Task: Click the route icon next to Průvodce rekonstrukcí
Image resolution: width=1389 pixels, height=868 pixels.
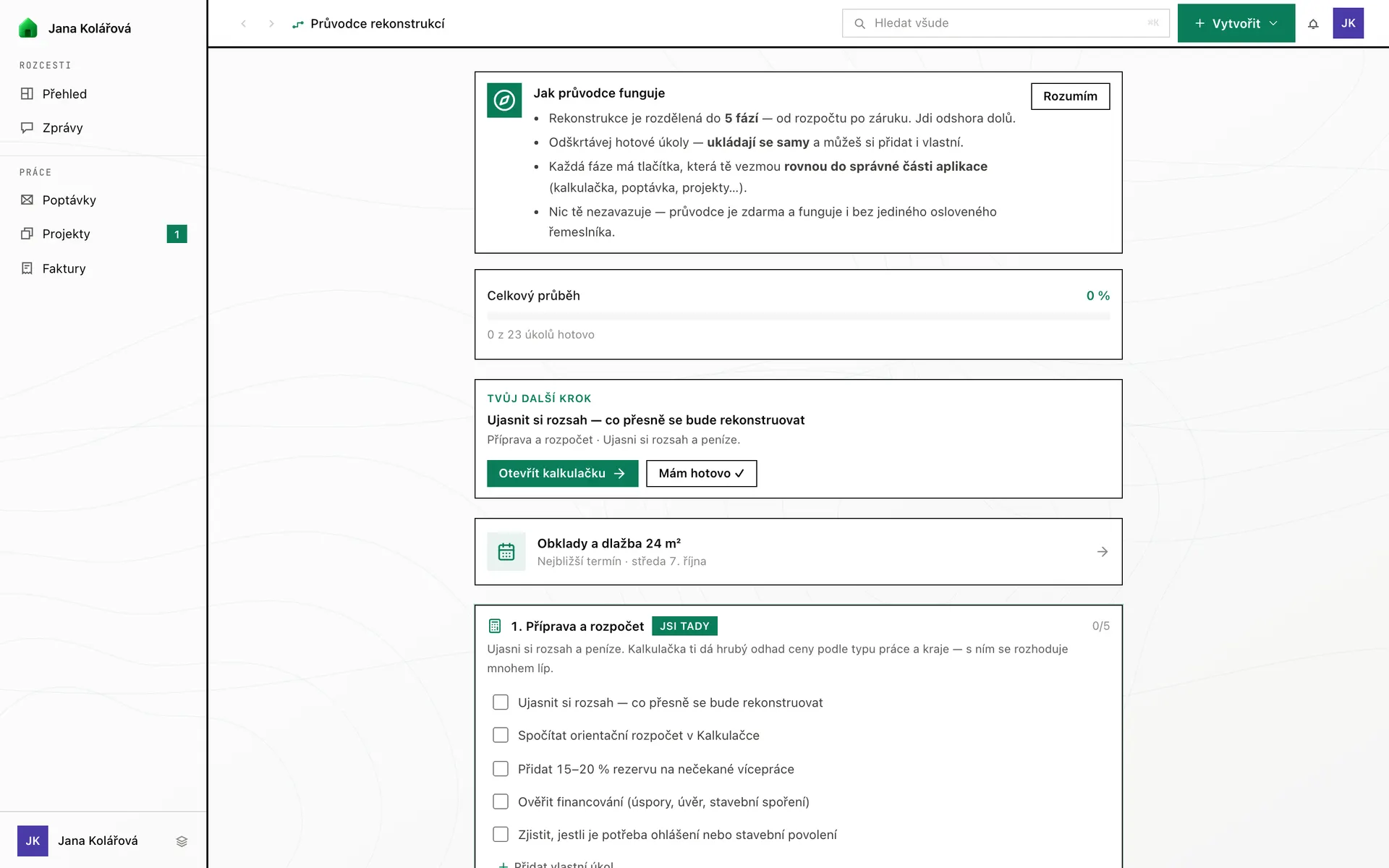Action: tap(297, 25)
